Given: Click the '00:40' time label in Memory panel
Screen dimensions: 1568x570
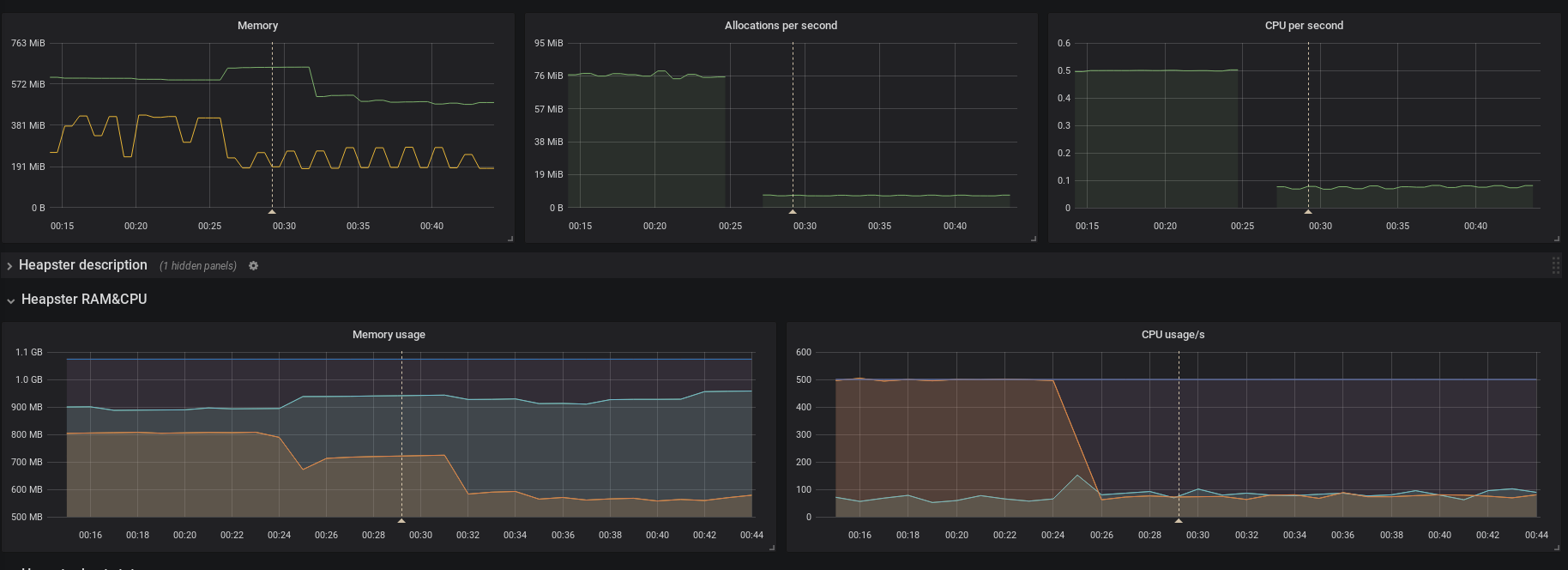Looking at the screenshot, I should [x=431, y=226].
